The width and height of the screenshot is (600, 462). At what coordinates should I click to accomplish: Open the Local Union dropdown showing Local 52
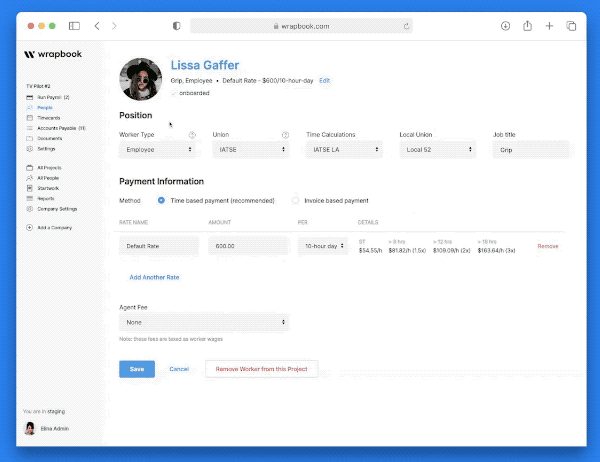coord(437,150)
